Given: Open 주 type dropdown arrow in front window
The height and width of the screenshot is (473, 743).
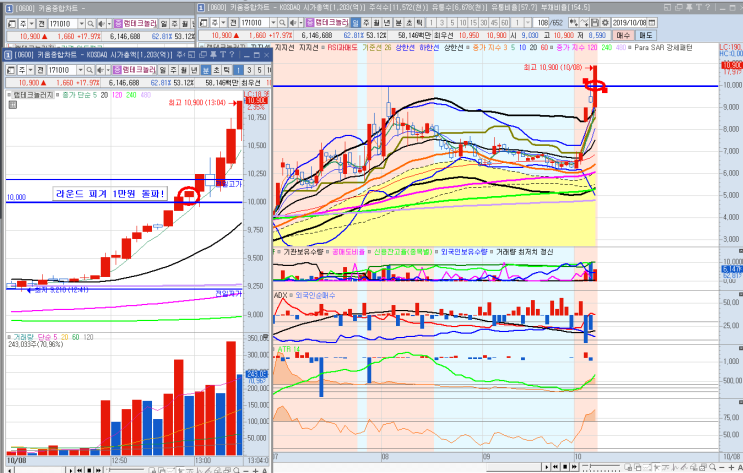Looking at the screenshot, I should coord(30,70).
